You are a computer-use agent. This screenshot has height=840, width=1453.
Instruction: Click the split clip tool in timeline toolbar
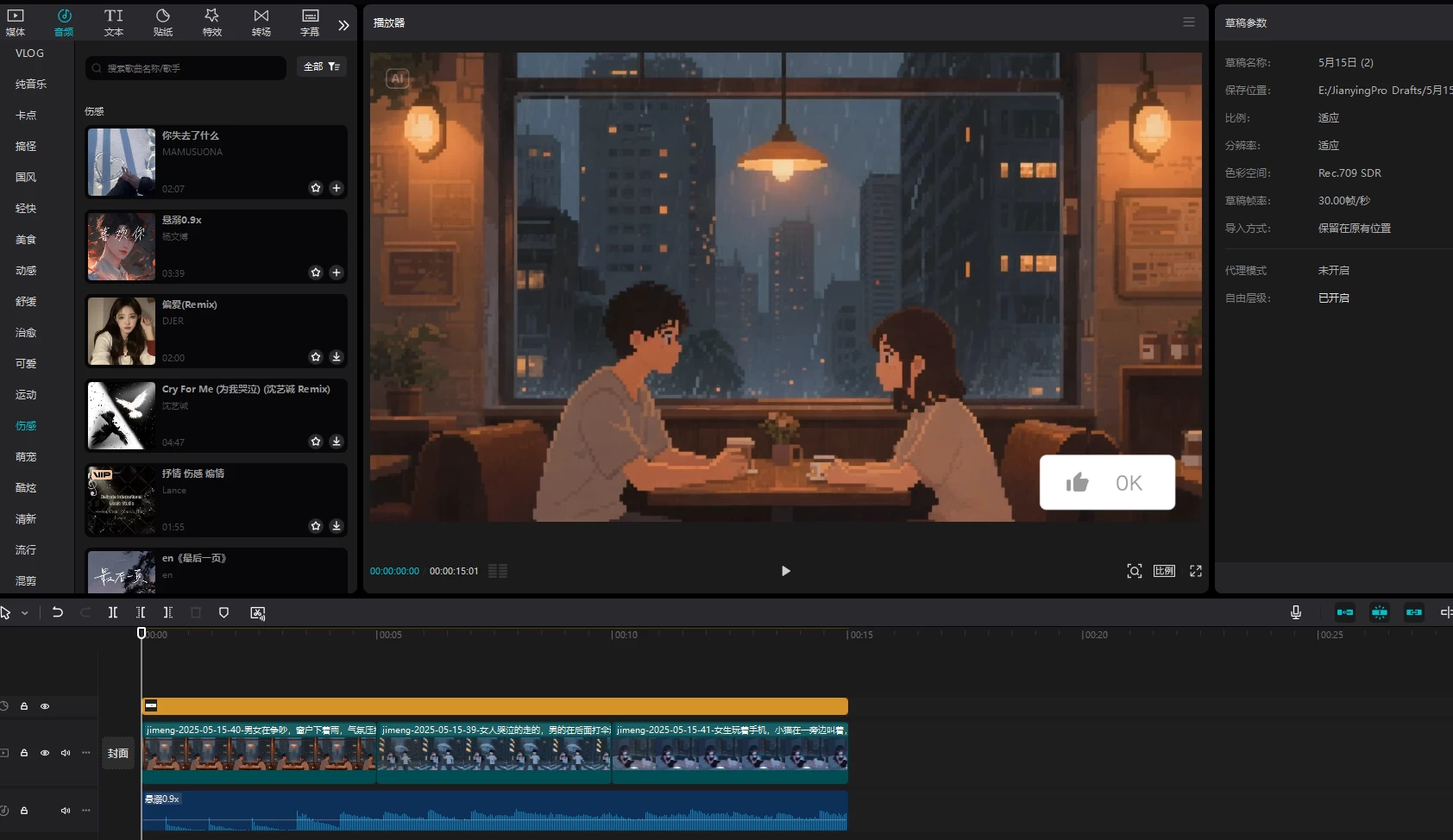(113, 612)
